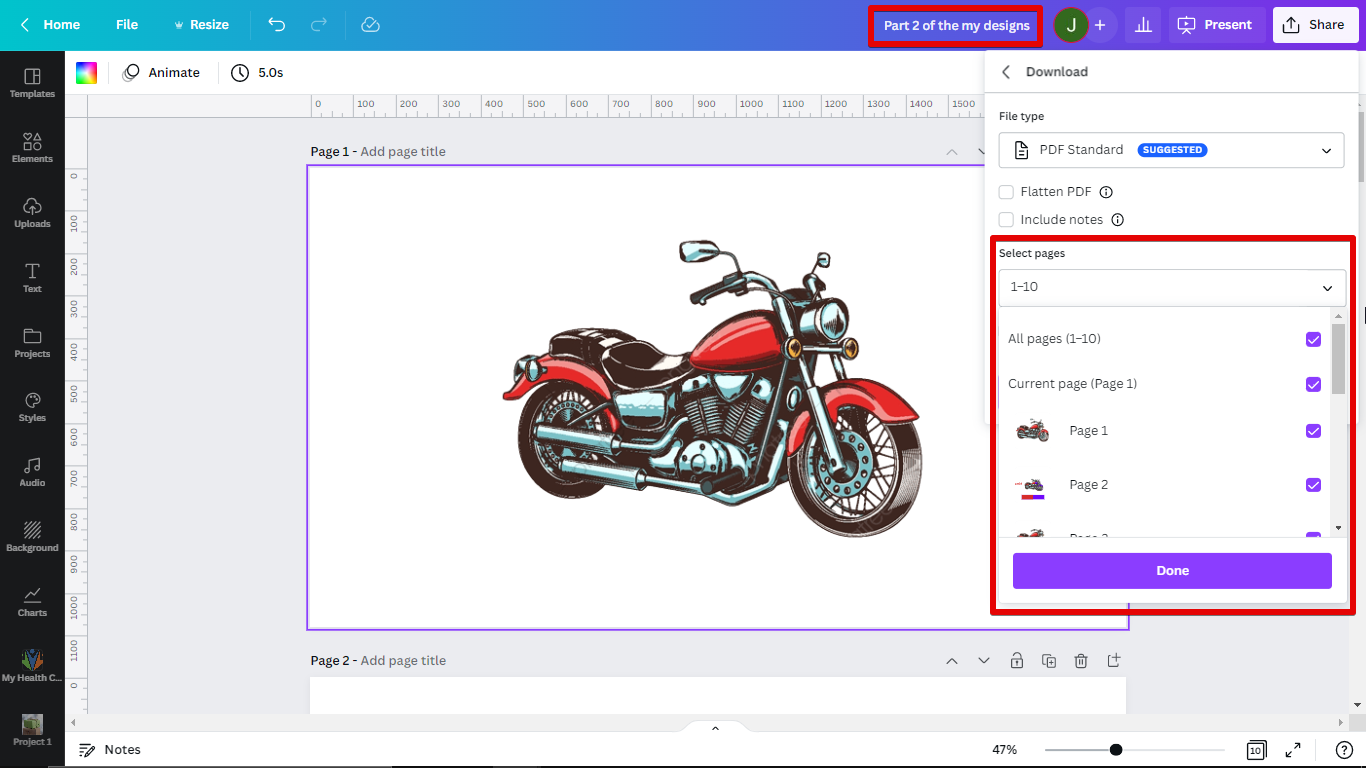The image size is (1366, 768).
Task: Click the undo arrow icon
Action: point(277,25)
